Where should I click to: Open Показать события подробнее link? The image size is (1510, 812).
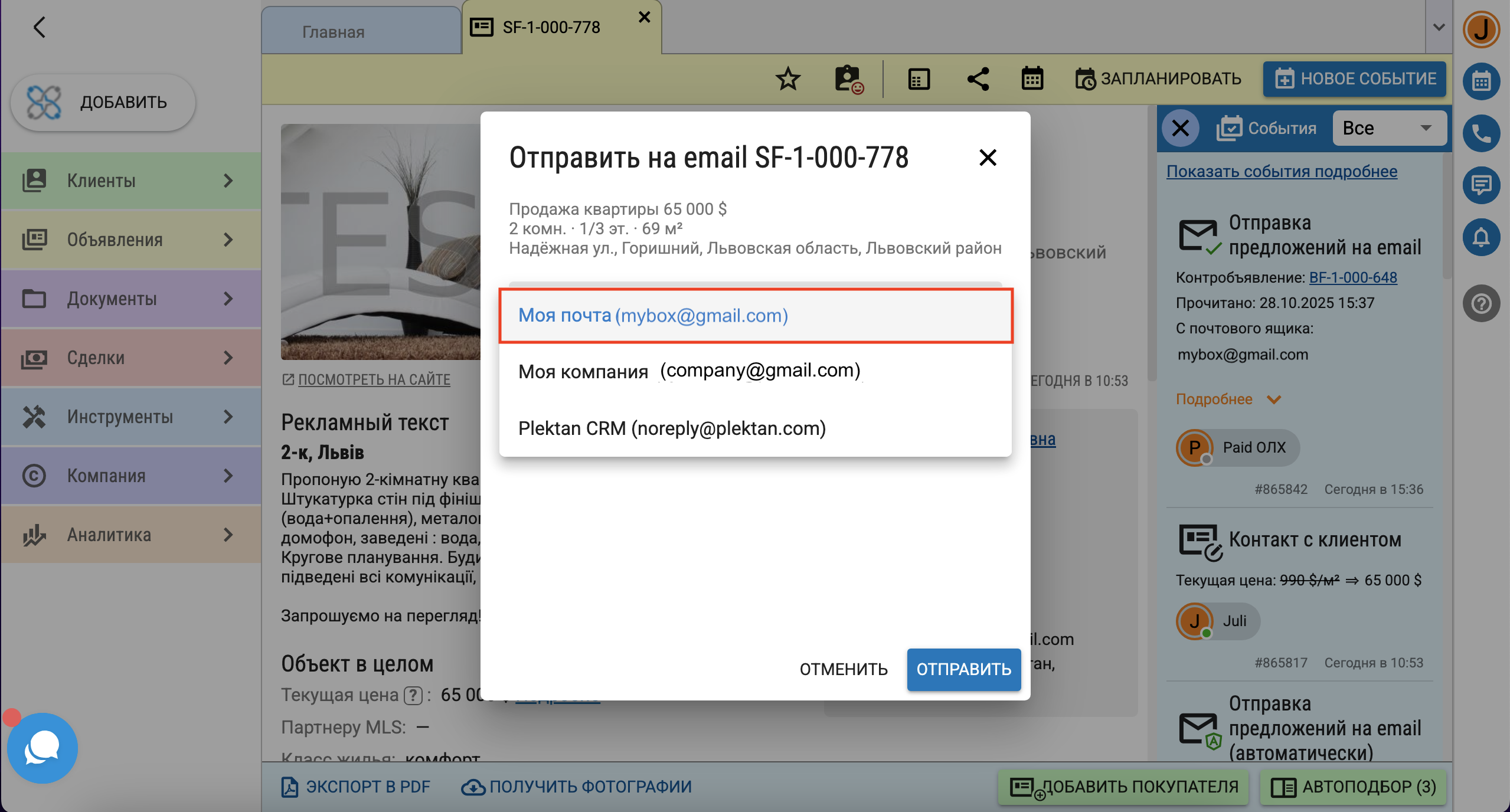(1282, 172)
